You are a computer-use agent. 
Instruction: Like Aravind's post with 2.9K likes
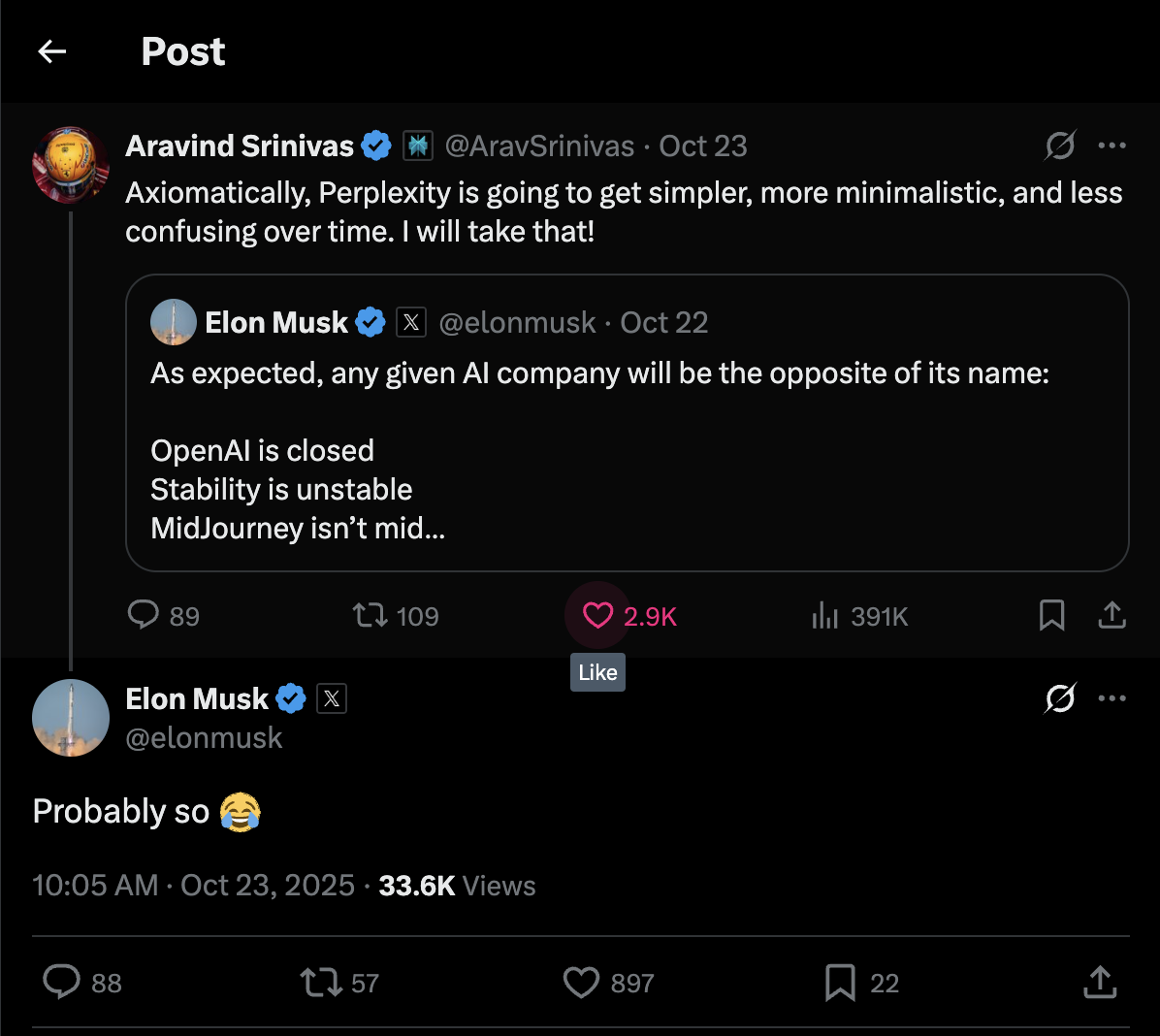pos(597,615)
